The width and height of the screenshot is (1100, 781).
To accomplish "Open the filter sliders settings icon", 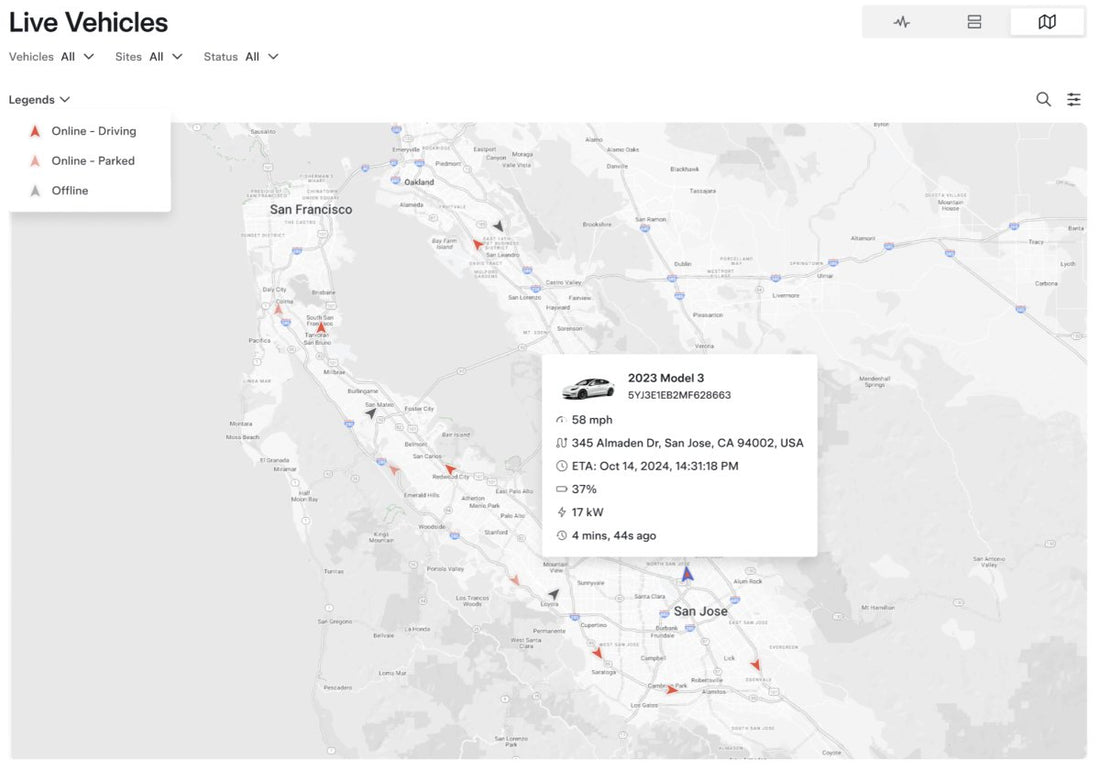I will 1074,99.
